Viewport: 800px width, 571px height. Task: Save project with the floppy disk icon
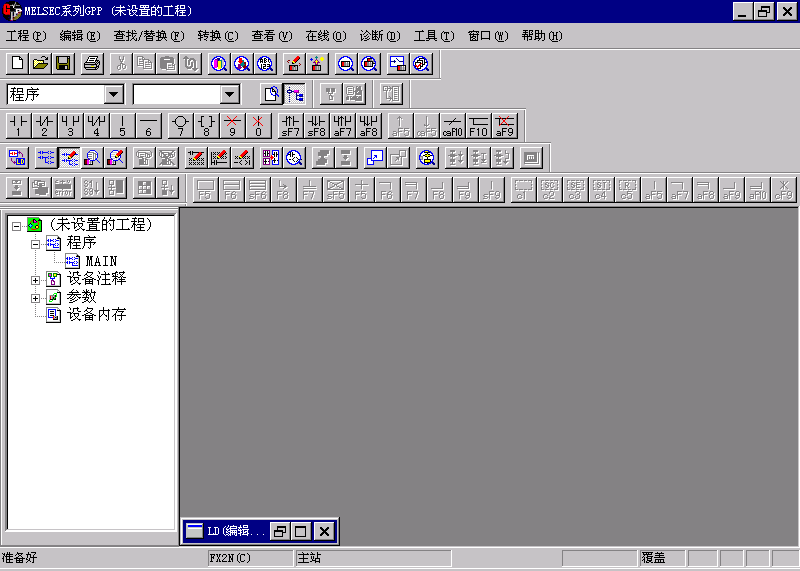(x=63, y=64)
